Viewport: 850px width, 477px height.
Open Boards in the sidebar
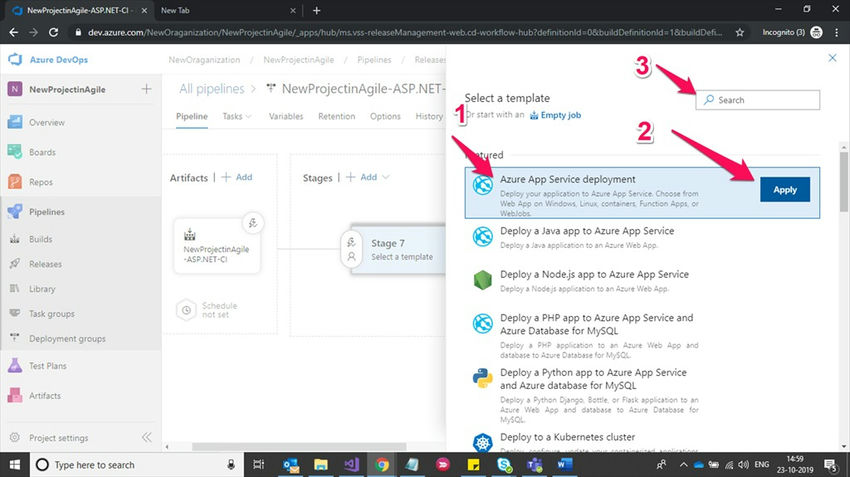pyautogui.click(x=42, y=152)
